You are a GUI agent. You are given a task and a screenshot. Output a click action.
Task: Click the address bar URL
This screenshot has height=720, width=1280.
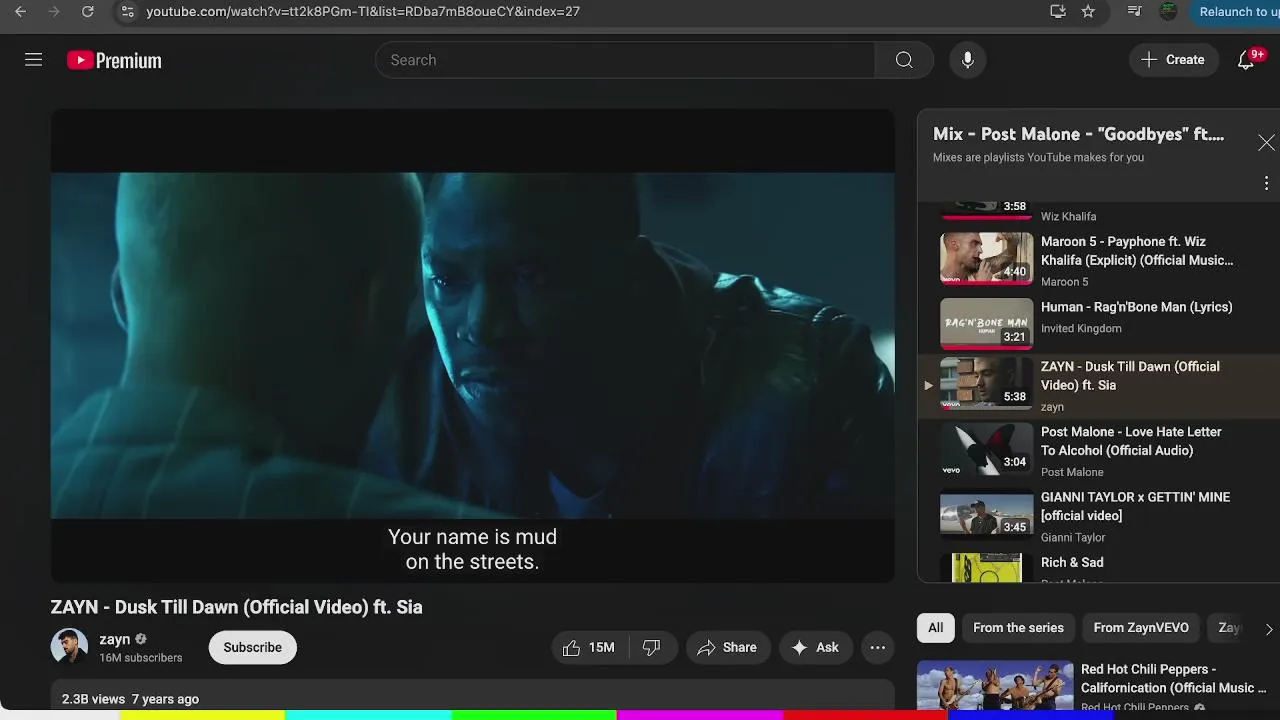pyautogui.click(x=363, y=12)
